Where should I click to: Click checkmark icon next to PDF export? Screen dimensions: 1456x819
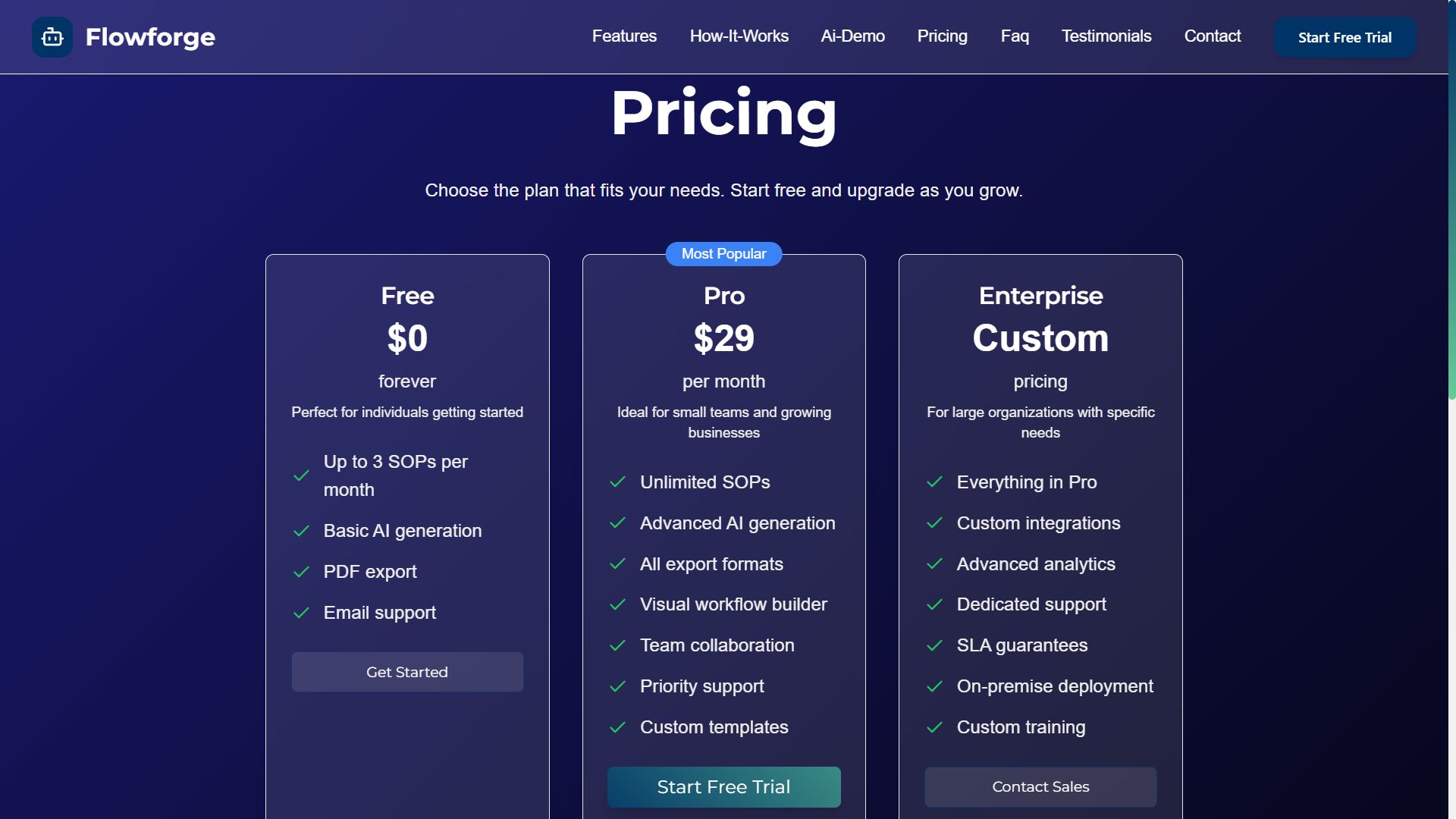pos(301,572)
